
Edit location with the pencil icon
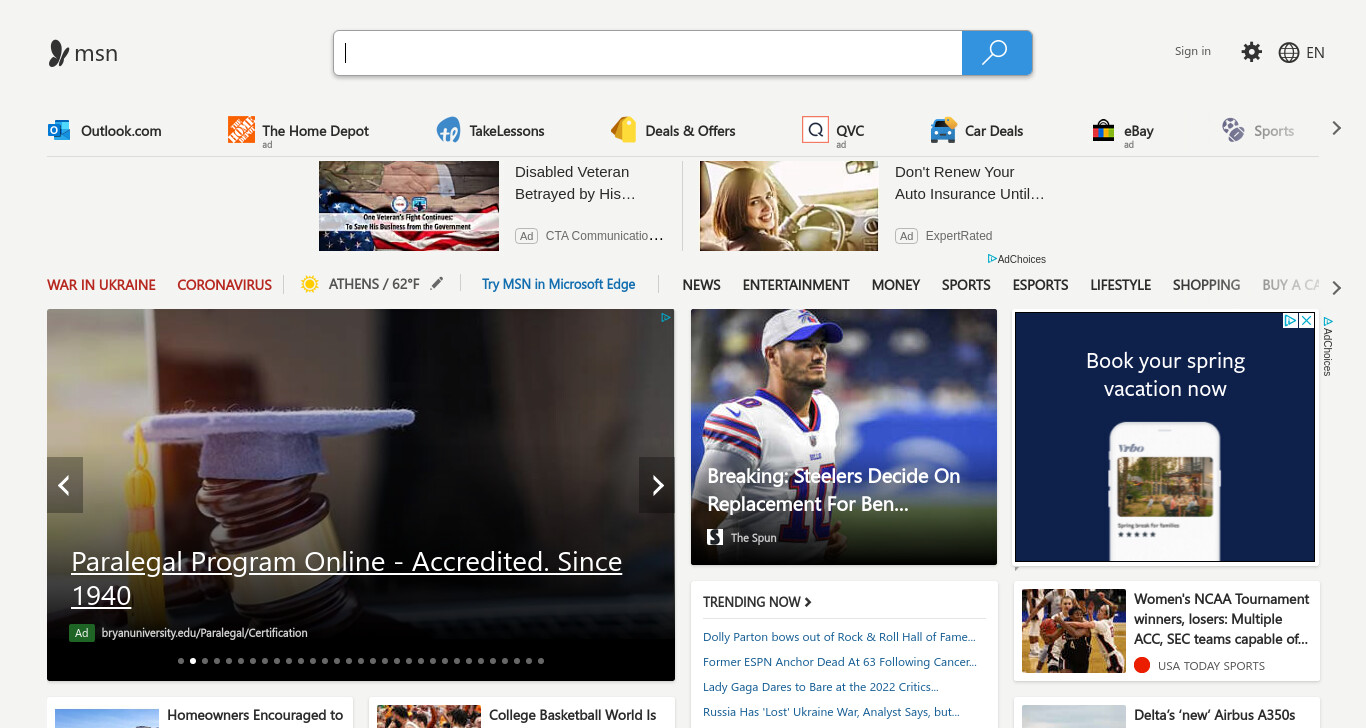(x=436, y=284)
